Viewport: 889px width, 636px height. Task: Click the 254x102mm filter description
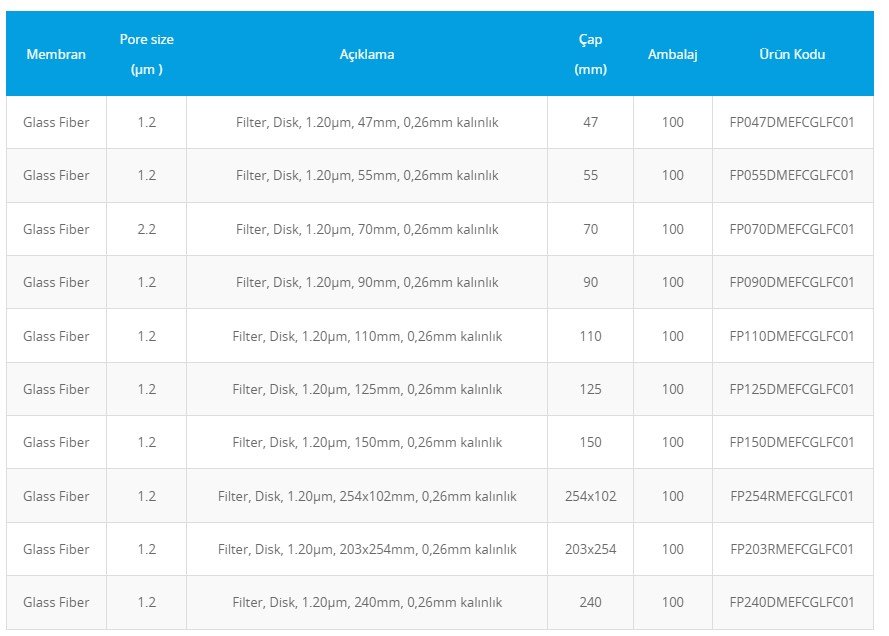[367, 496]
